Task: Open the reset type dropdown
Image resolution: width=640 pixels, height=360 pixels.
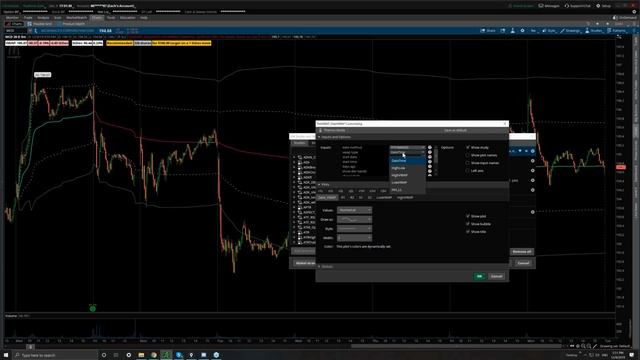Action: (407, 152)
